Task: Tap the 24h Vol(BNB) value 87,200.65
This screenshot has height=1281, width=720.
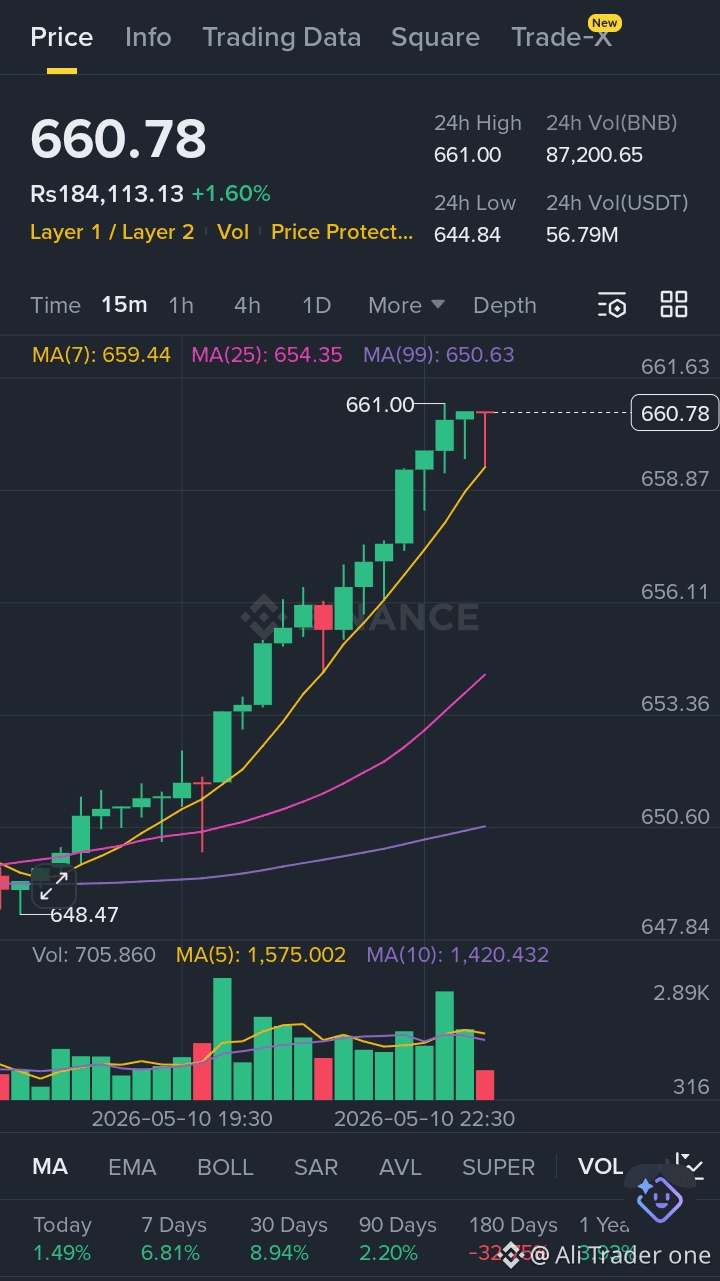Action: (x=594, y=155)
